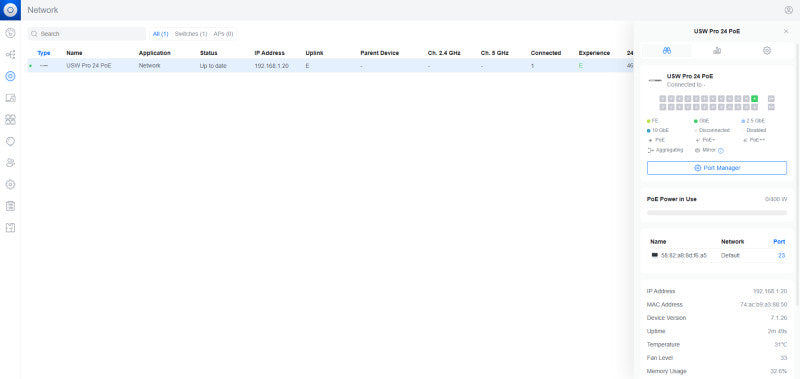
Task: Sort devices by Name column
Action: pyautogui.click(x=74, y=53)
